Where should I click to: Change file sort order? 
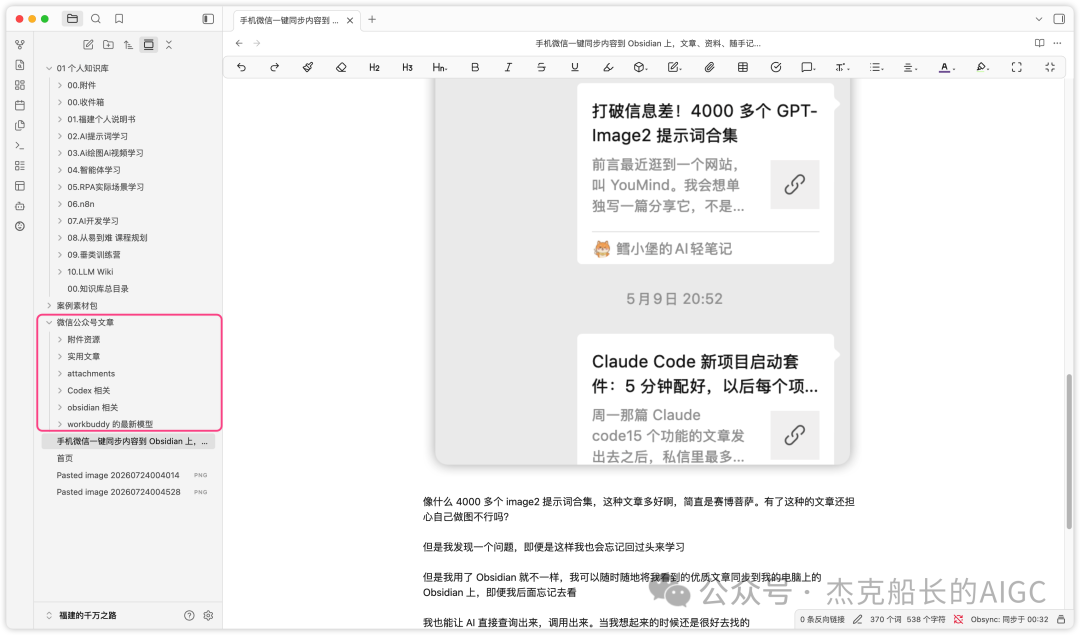point(128,45)
